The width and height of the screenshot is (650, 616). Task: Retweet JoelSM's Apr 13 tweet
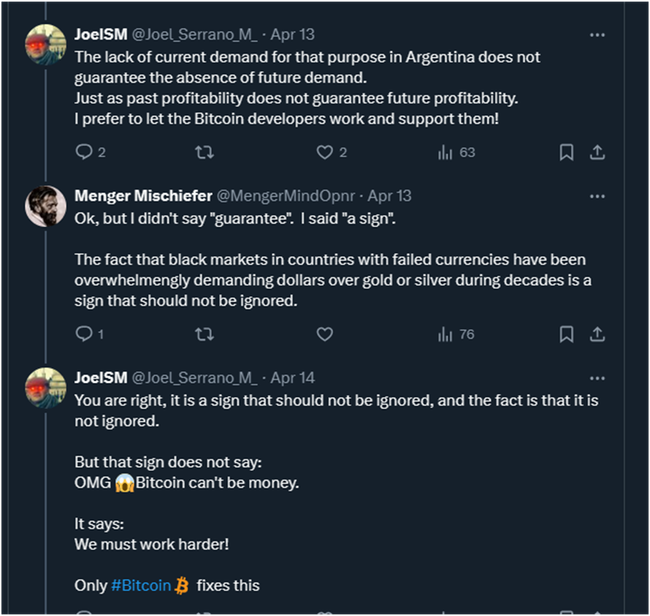pos(204,152)
